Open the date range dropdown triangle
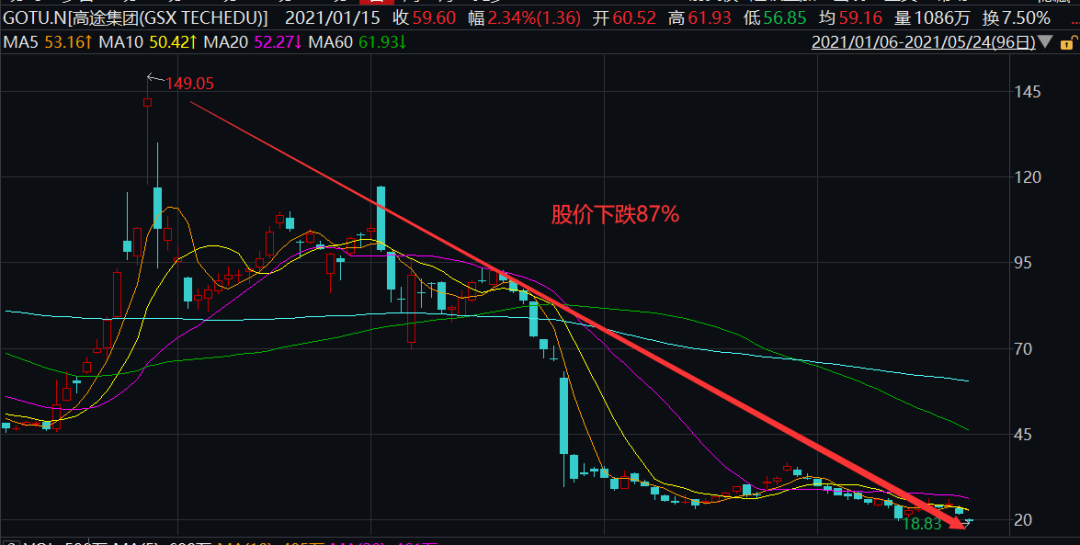 pyautogui.click(x=1046, y=42)
